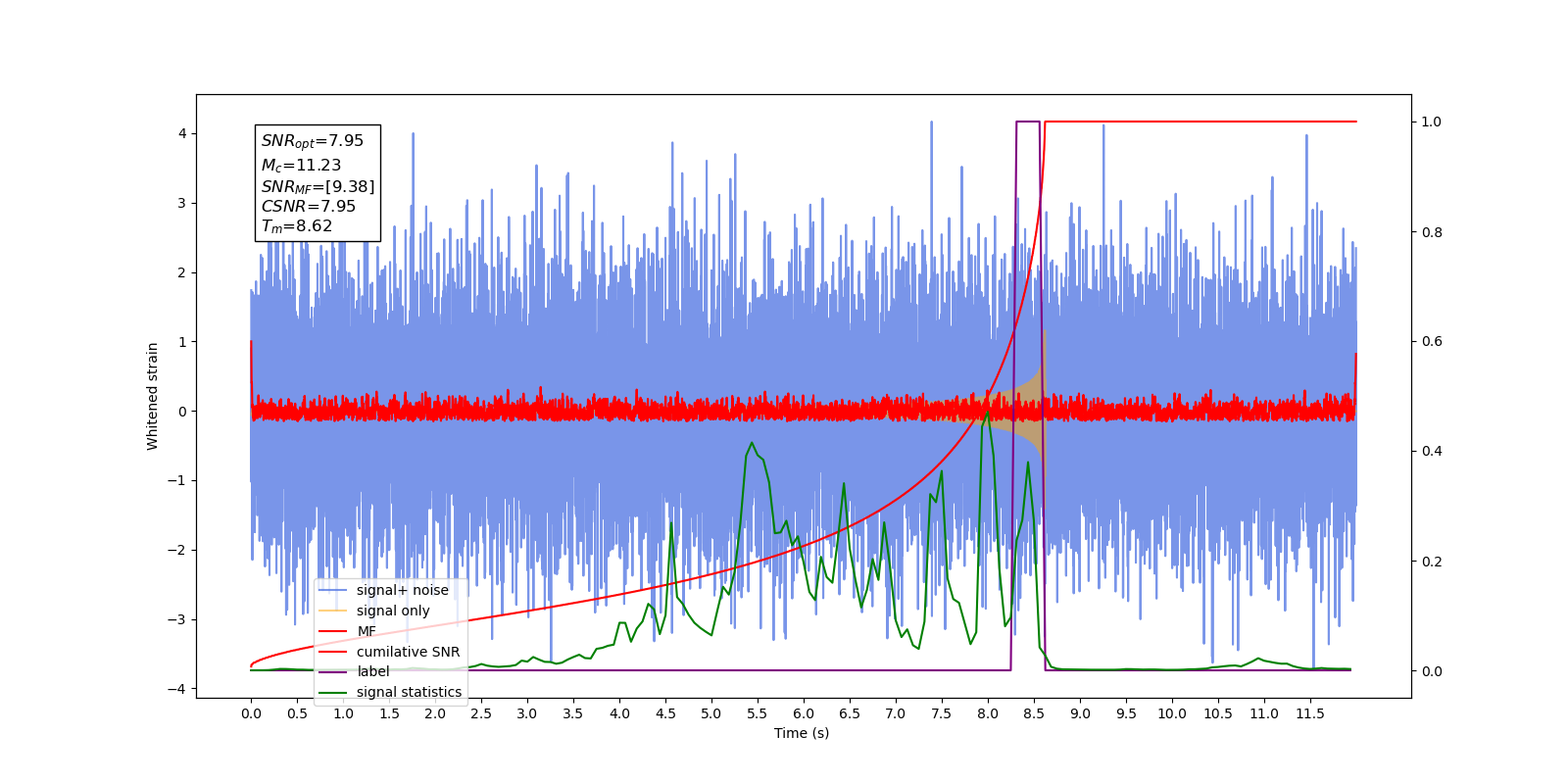Image resolution: width=1568 pixels, height=784 pixels.
Task: Click the 11.0 tick on time axis
Action: coord(1264,713)
